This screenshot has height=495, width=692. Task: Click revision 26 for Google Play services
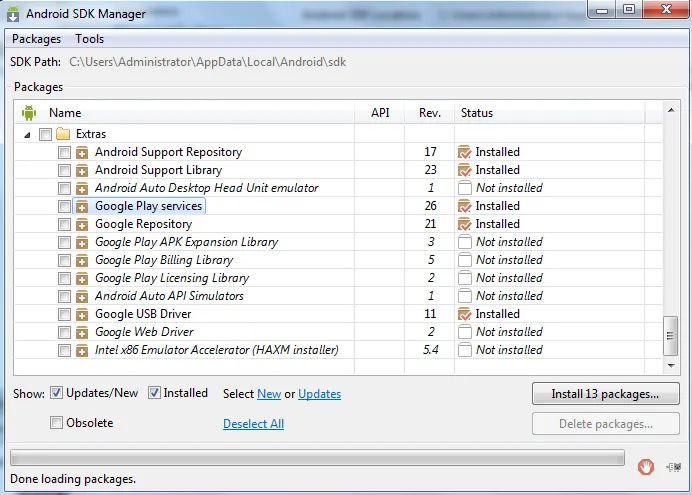point(430,206)
